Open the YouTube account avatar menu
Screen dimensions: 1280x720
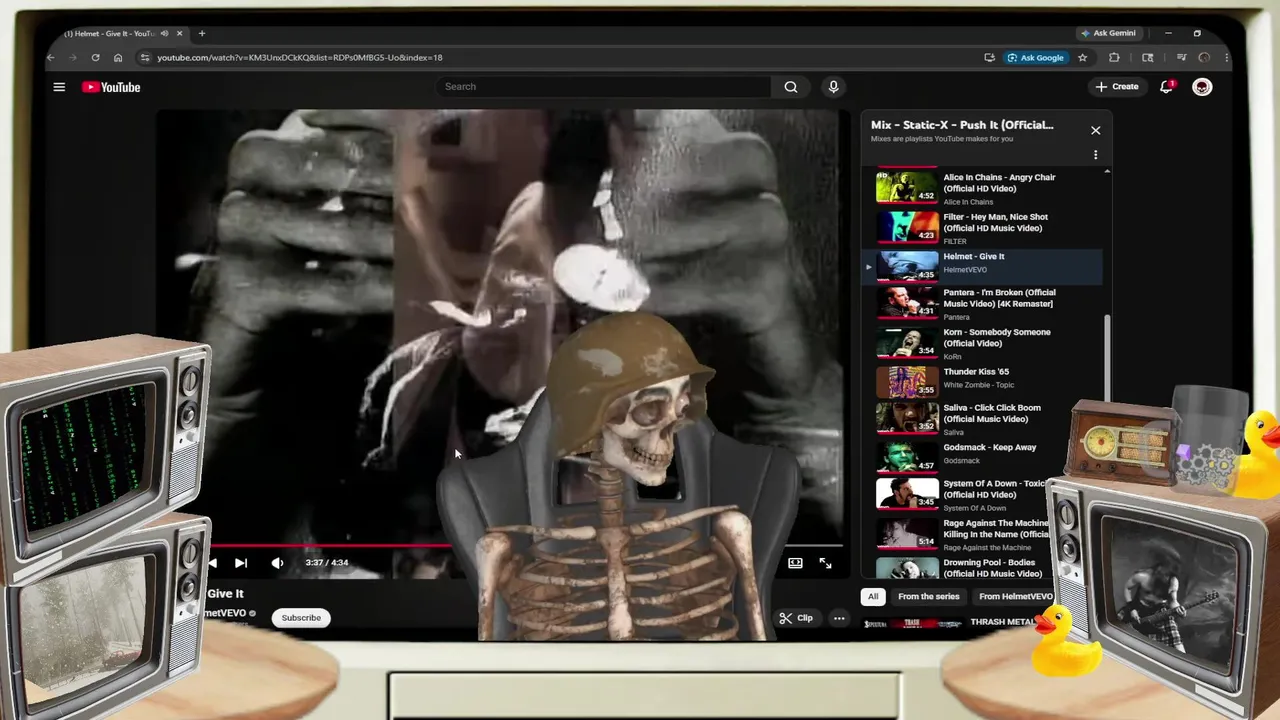pos(1202,87)
